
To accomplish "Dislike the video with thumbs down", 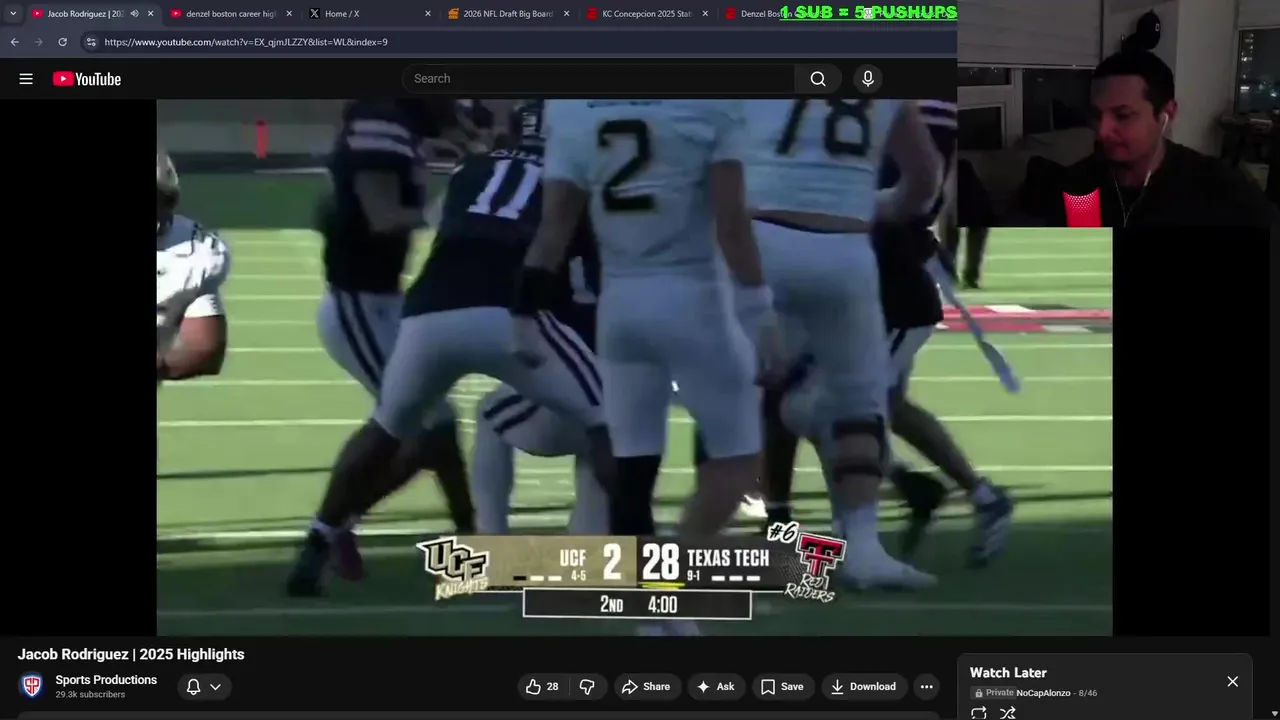I will click(x=587, y=687).
